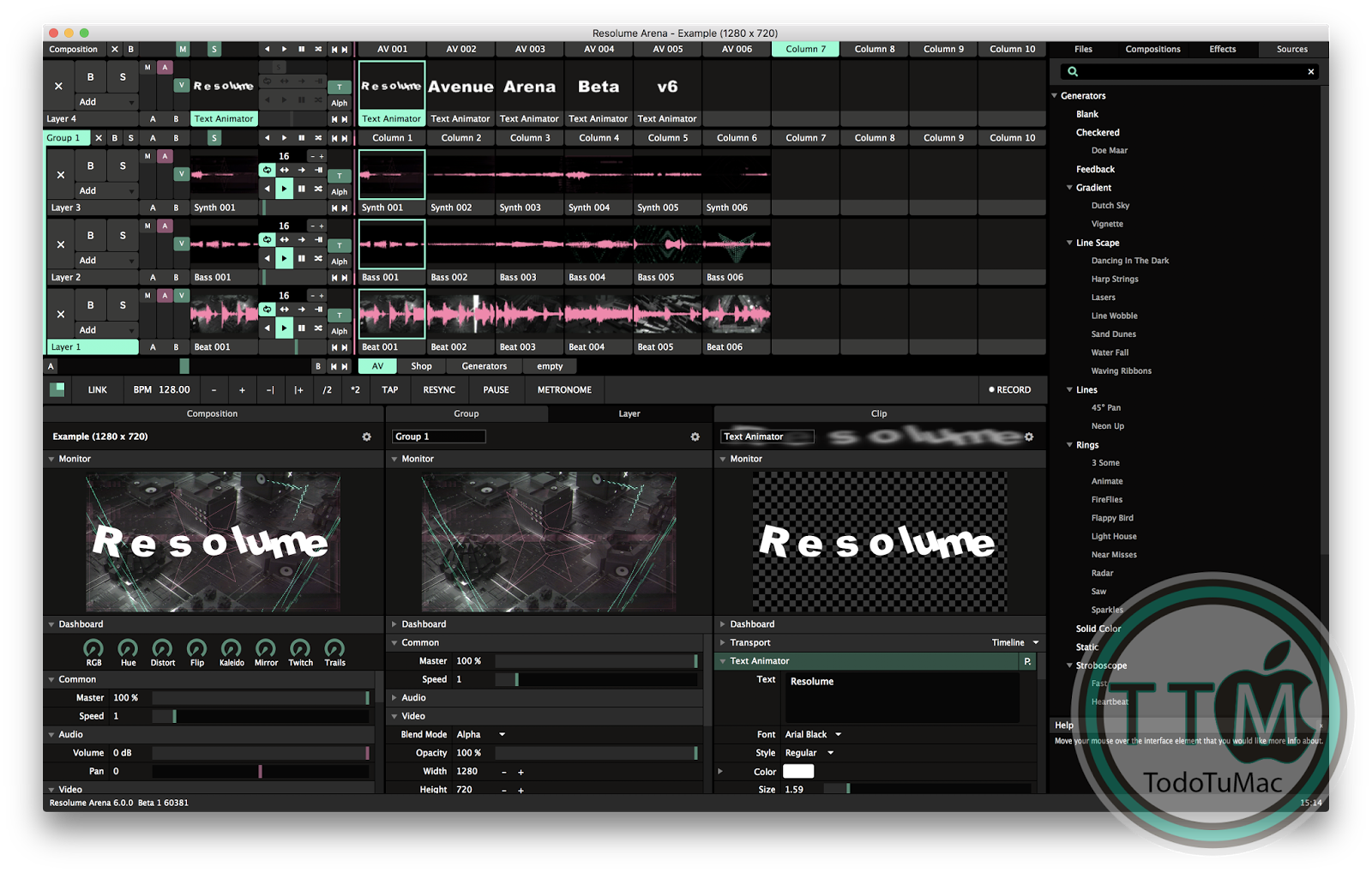Open the Add blend dropdown on Layer 4

coord(106,102)
